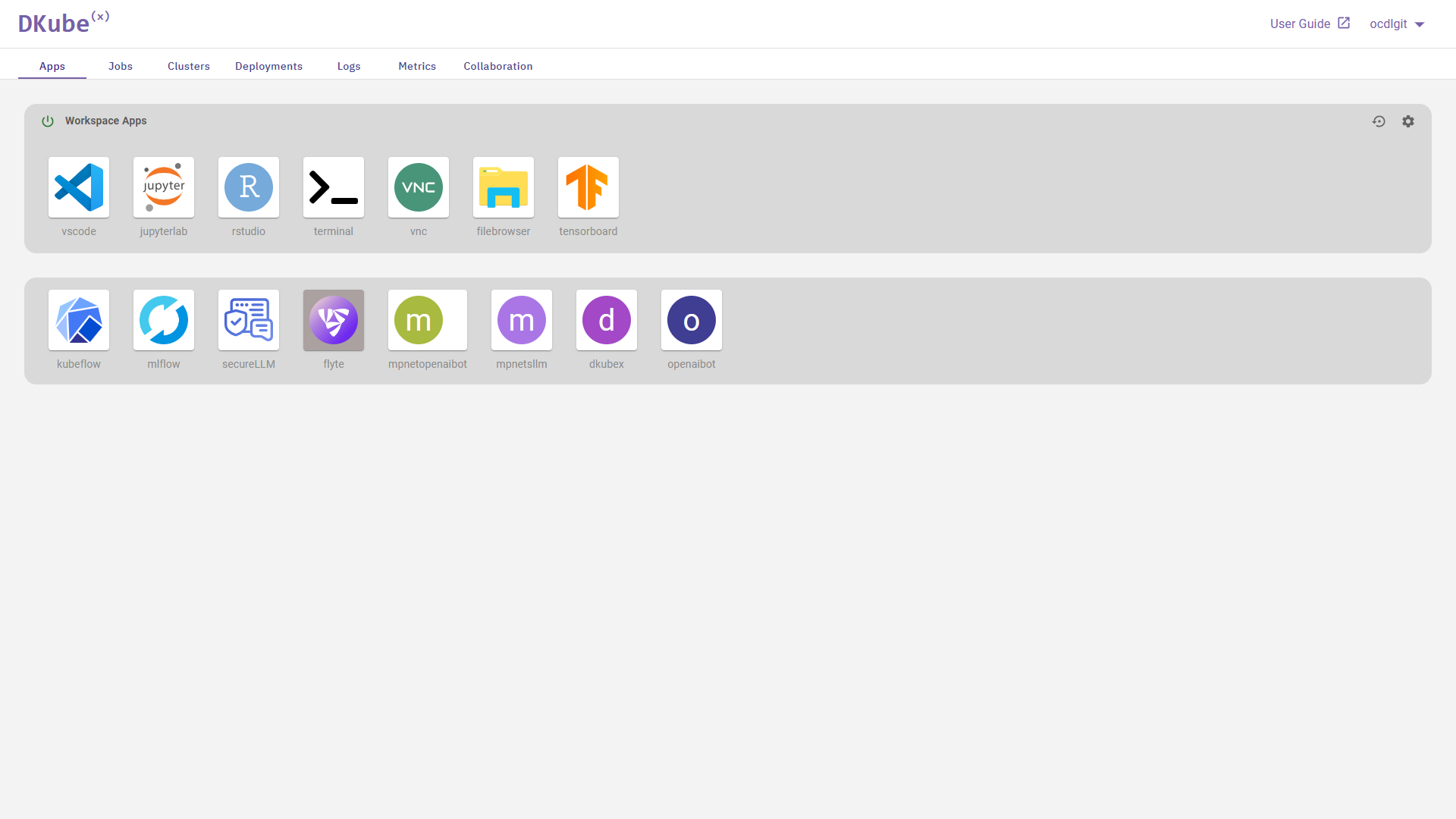Image resolution: width=1456 pixels, height=819 pixels.
Task: Open Workspace Apps settings gear
Action: pyautogui.click(x=1408, y=121)
